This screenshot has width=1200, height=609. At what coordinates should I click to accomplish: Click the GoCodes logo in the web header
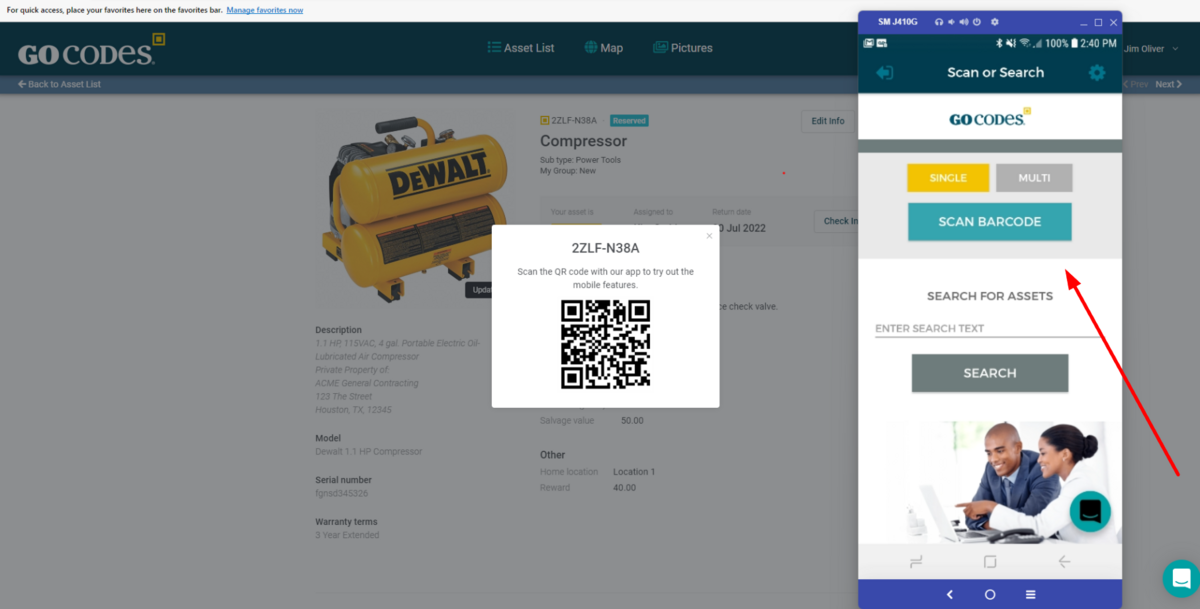tap(91, 49)
